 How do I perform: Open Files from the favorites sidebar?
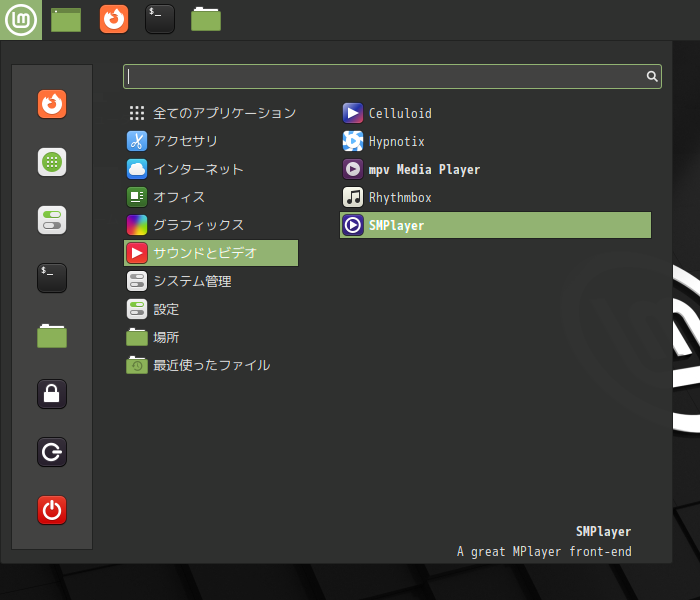(x=52, y=336)
